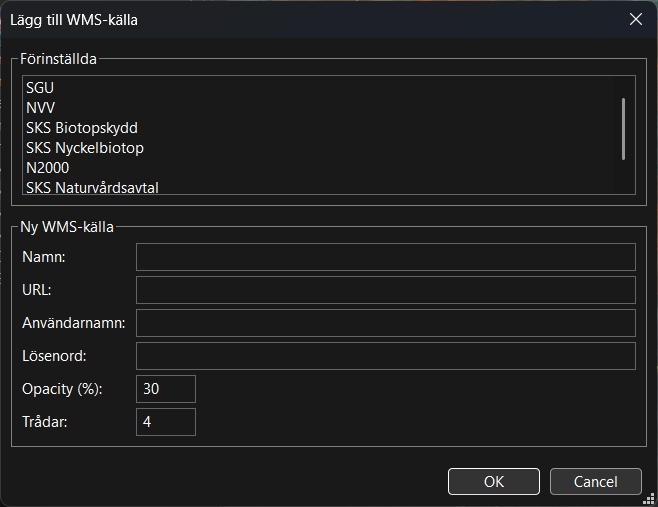This screenshot has height=507, width=658.
Task: Click the Lösenord password field
Action: pyautogui.click(x=386, y=356)
